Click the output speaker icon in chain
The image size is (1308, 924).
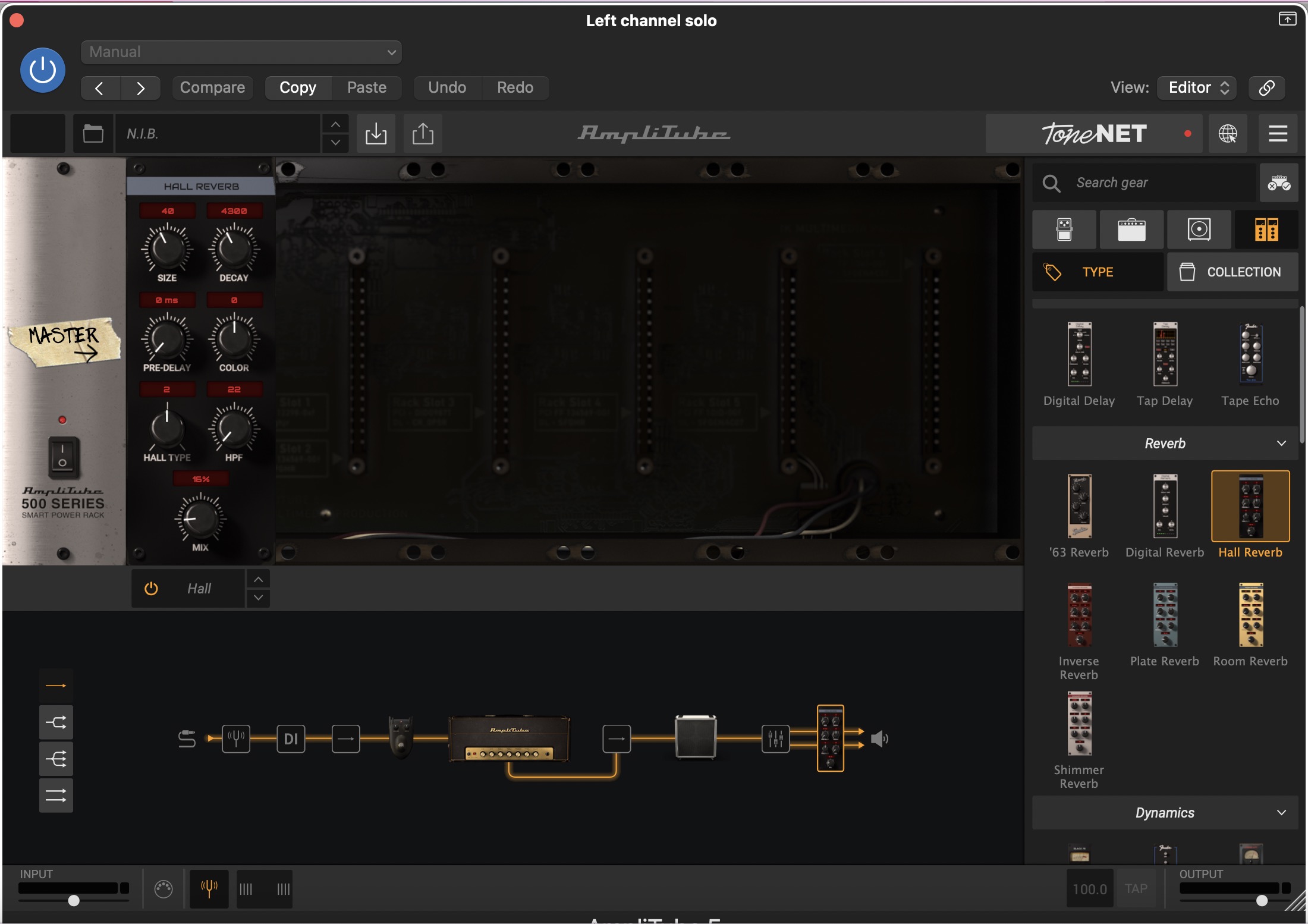[879, 739]
